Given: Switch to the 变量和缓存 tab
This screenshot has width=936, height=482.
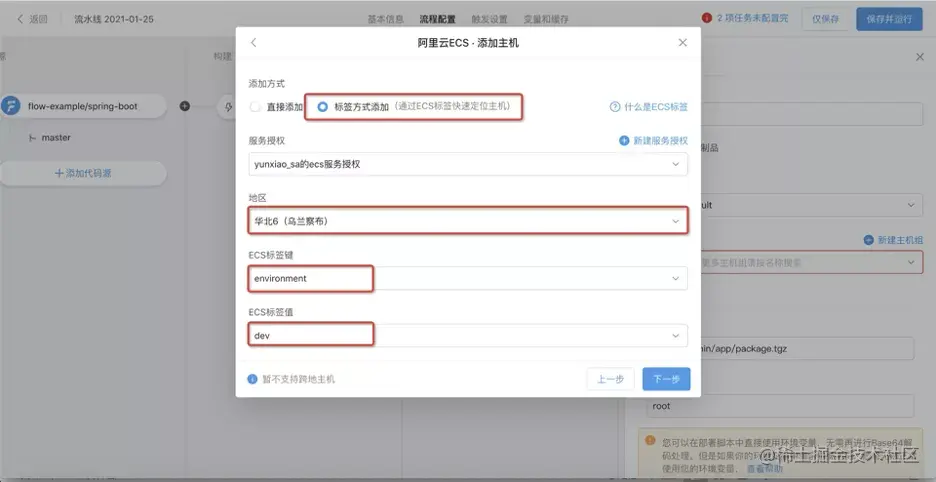Looking at the screenshot, I should (x=546, y=19).
